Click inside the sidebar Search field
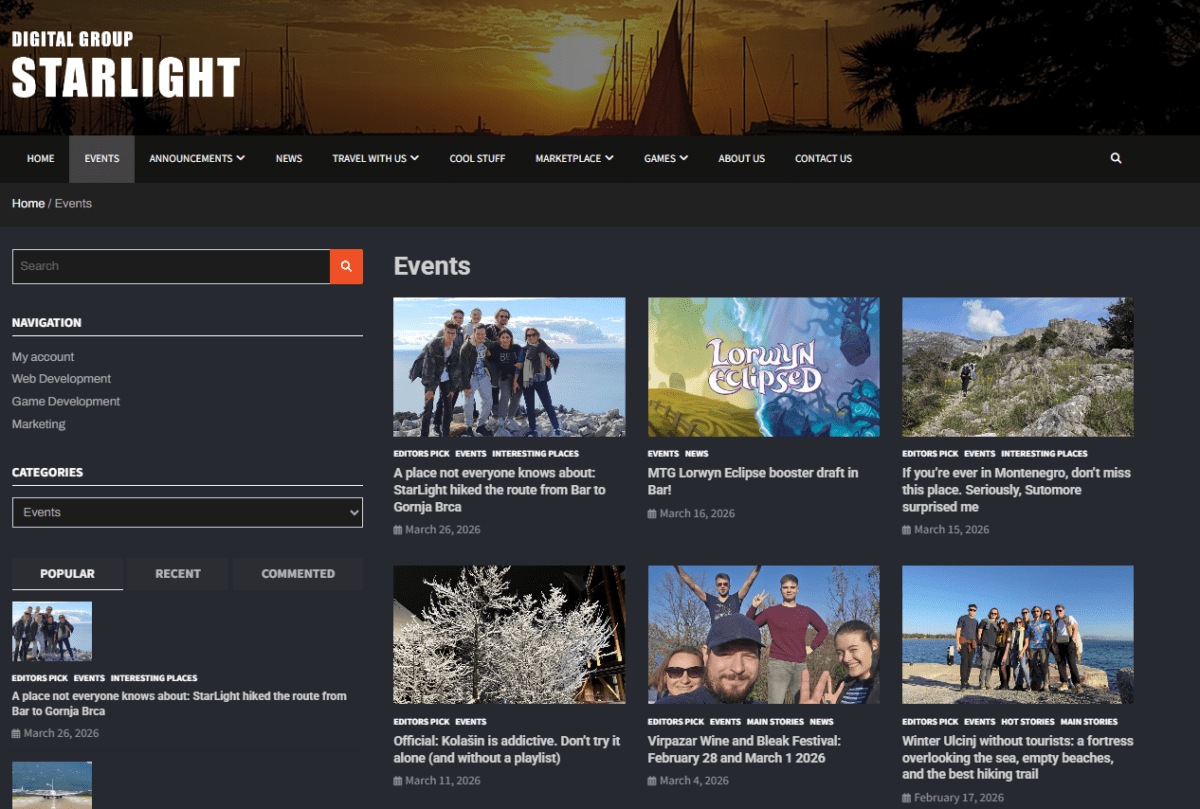Viewport: 1200px width, 809px height. click(x=171, y=266)
